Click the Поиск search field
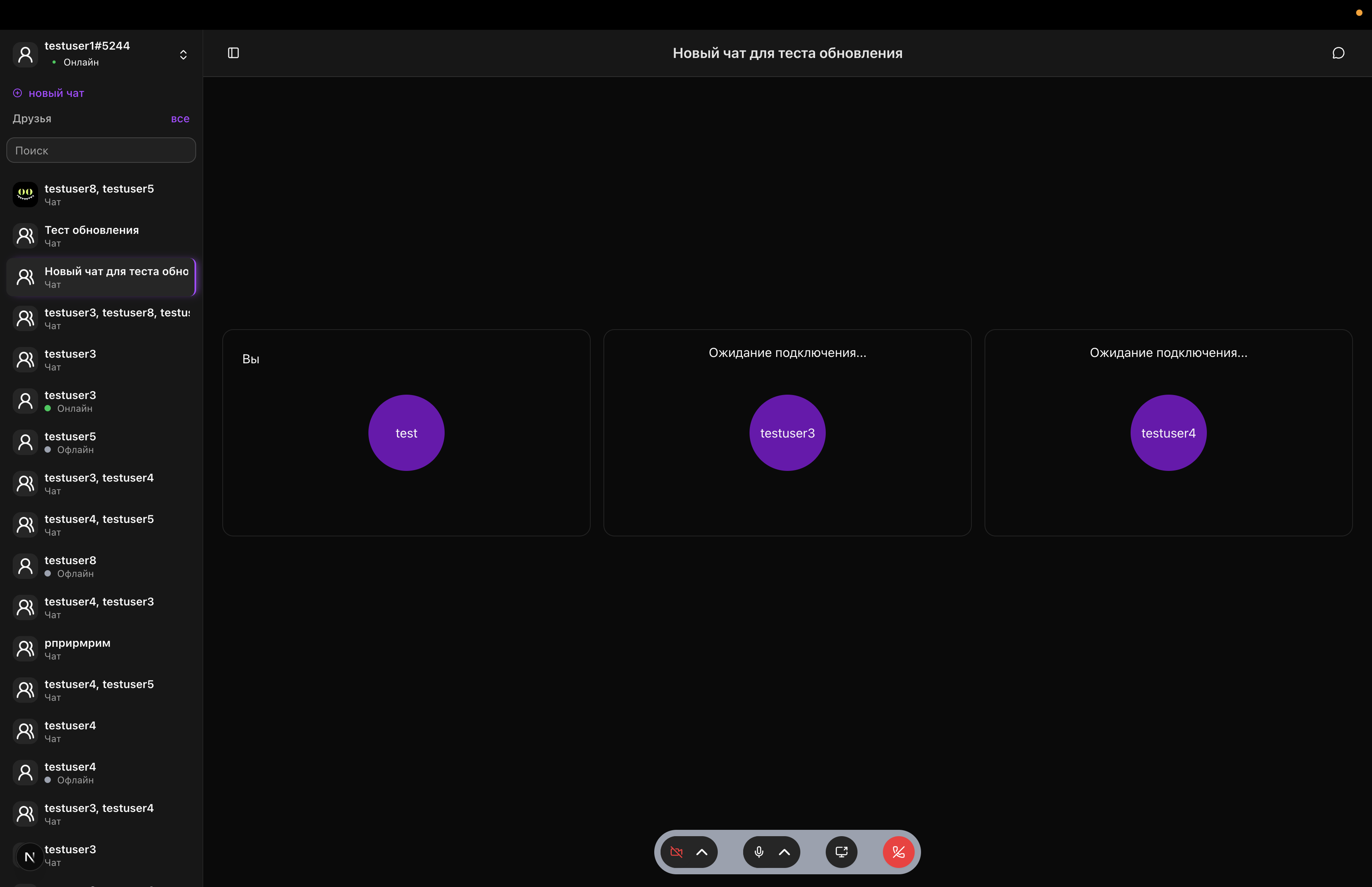This screenshot has height=887, width=1372. [101, 150]
